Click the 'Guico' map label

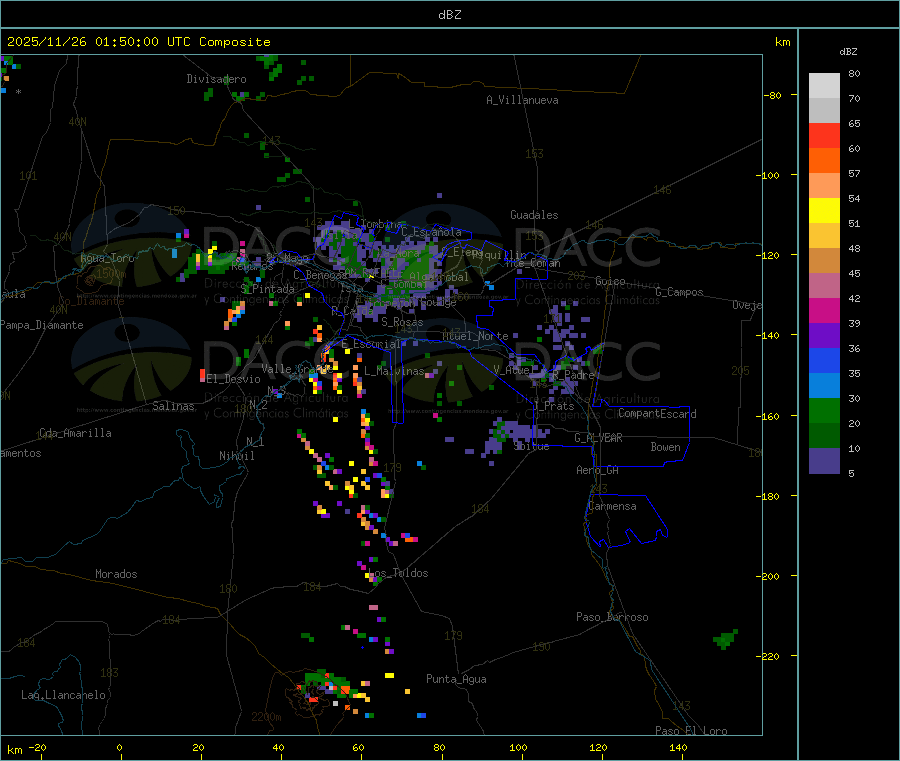pyautogui.click(x=610, y=281)
